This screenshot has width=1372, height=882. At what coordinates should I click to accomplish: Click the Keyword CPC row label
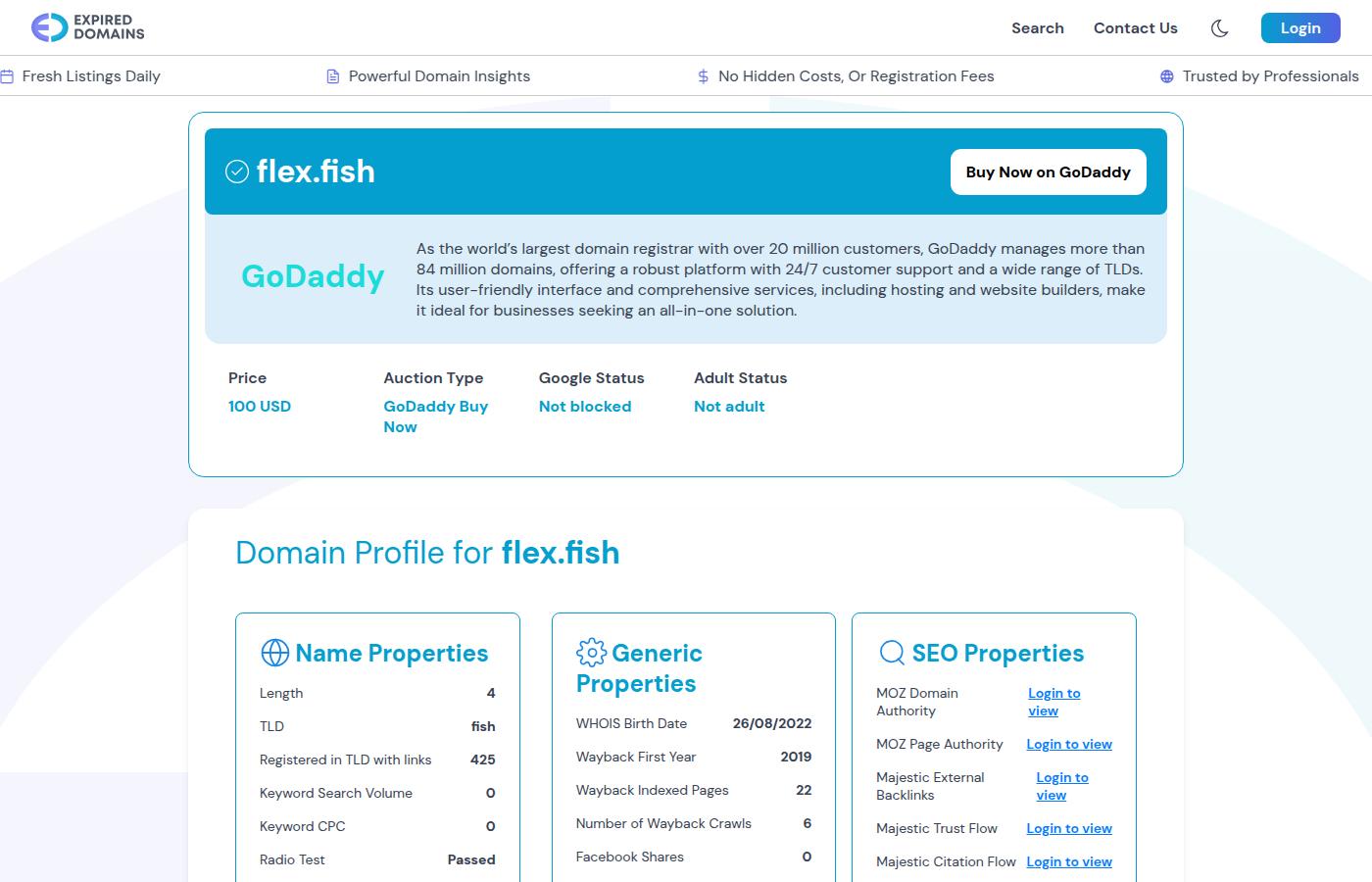click(303, 826)
